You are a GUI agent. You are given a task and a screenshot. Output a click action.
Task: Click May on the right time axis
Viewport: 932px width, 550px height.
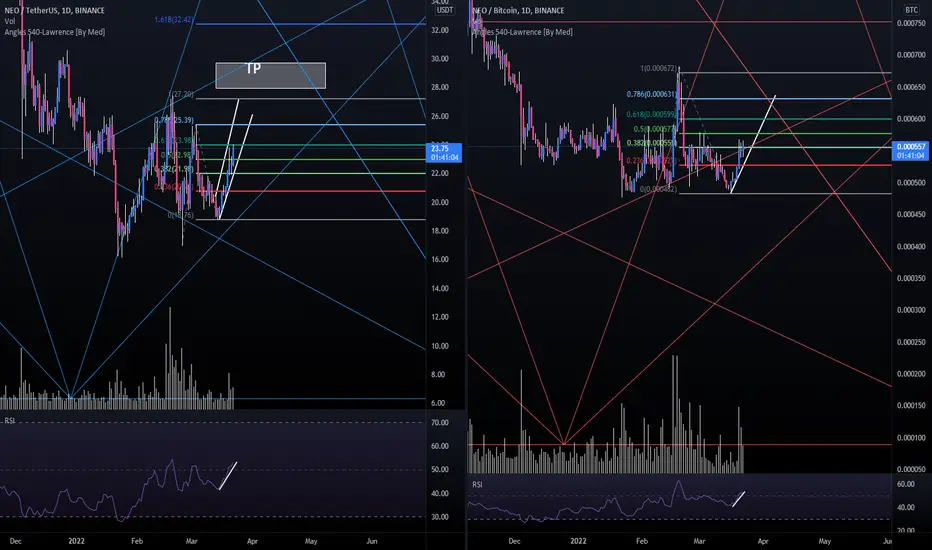(x=824, y=541)
